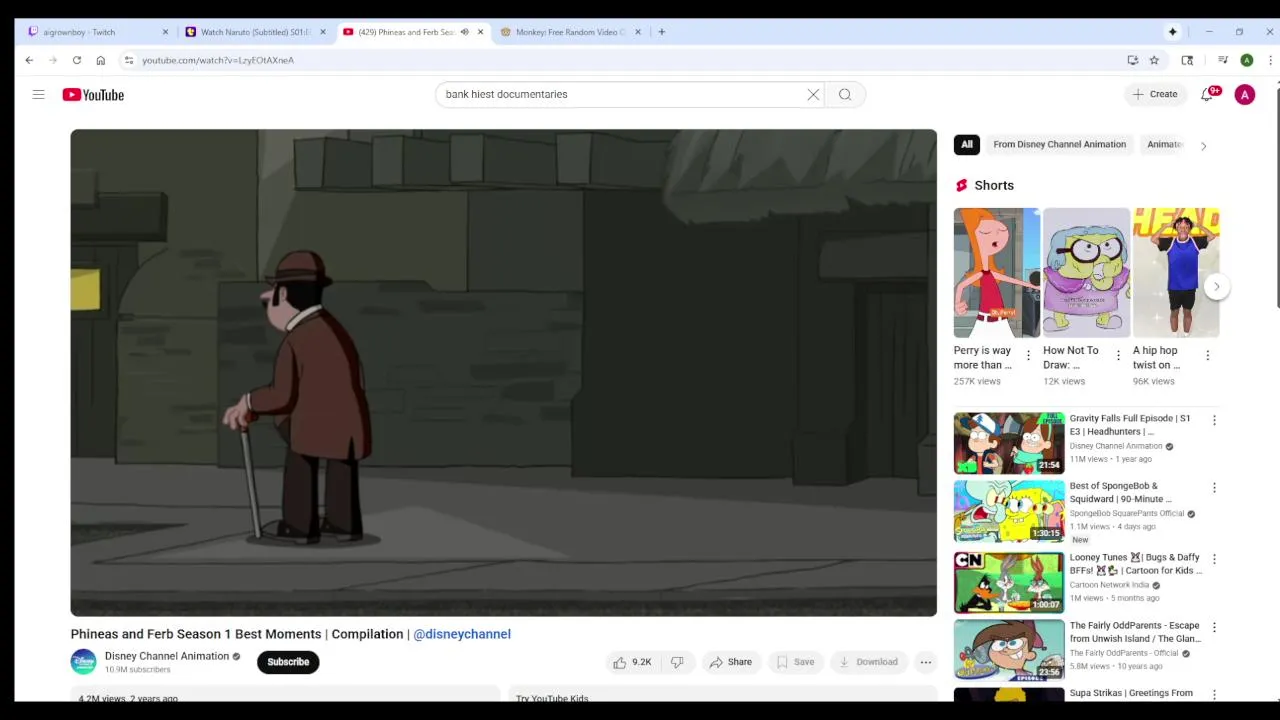This screenshot has height=720, width=1280.
Task: Open Best of SpongeBob & Squidward thumbnail
Action: 1009,511
